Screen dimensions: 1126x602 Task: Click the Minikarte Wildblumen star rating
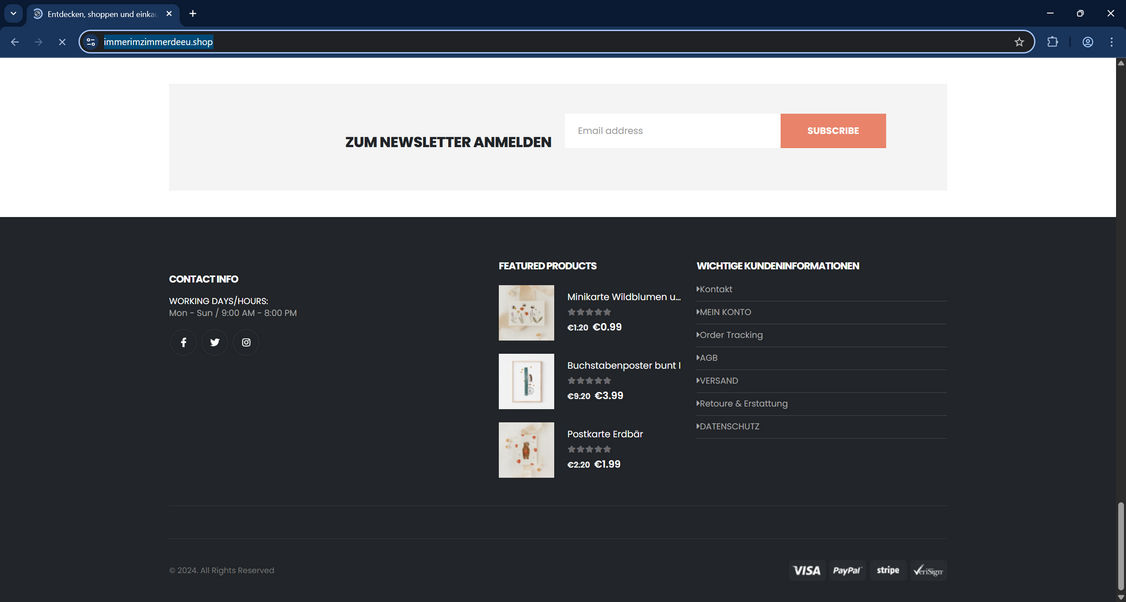[590, 312]
